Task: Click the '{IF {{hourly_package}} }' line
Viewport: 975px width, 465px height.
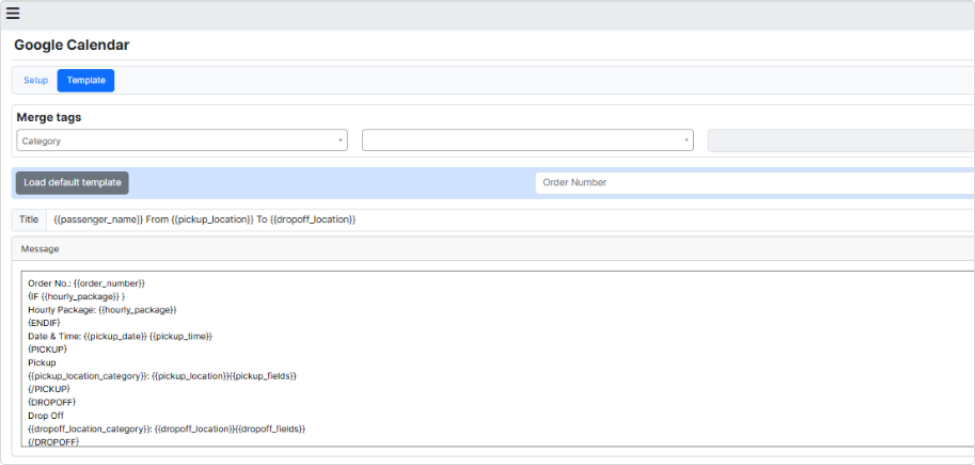Action: point(76,297)
